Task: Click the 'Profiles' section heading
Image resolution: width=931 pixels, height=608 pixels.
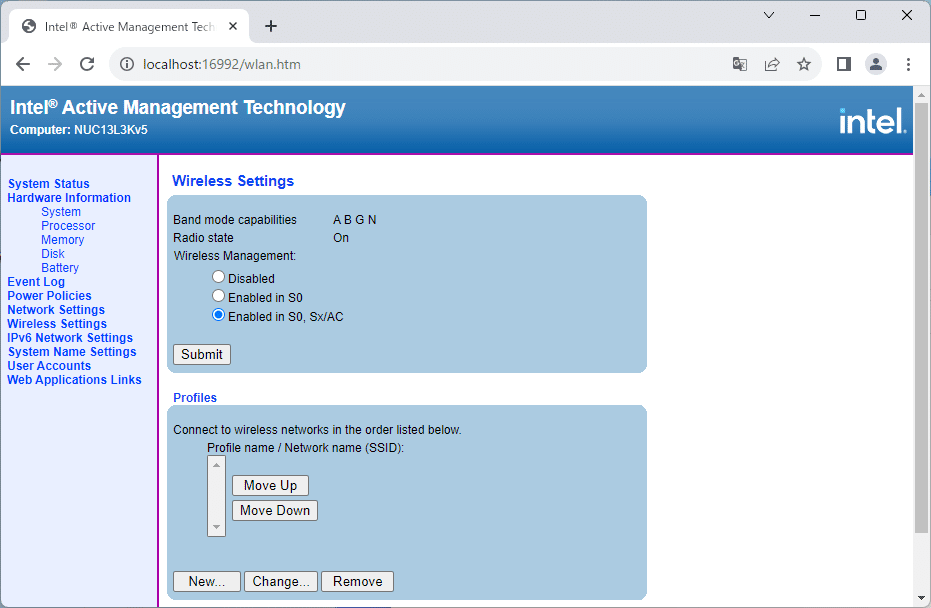Action: pos(195,398)
